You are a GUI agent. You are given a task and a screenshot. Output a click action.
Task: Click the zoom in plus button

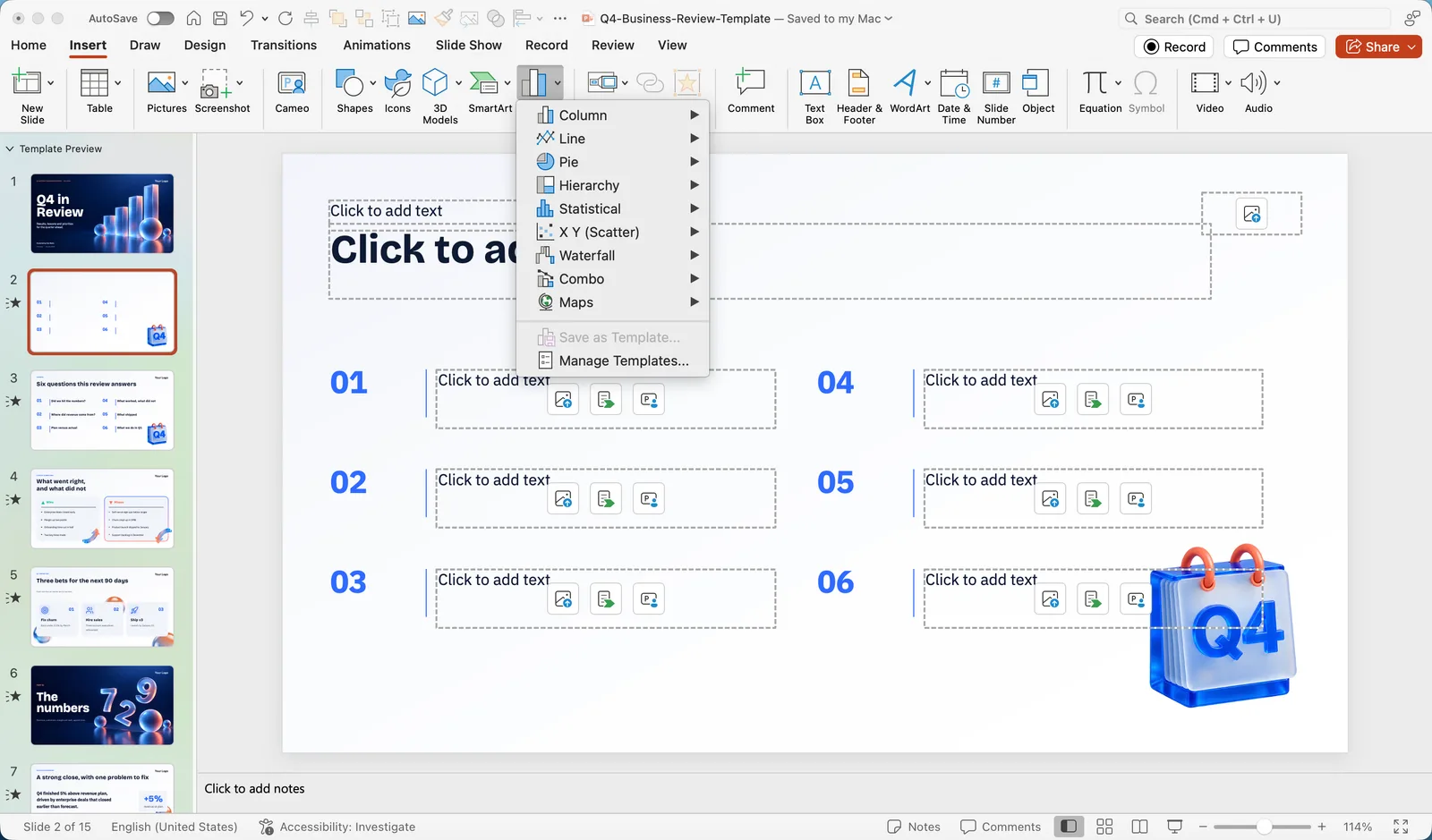point(1322,827)
